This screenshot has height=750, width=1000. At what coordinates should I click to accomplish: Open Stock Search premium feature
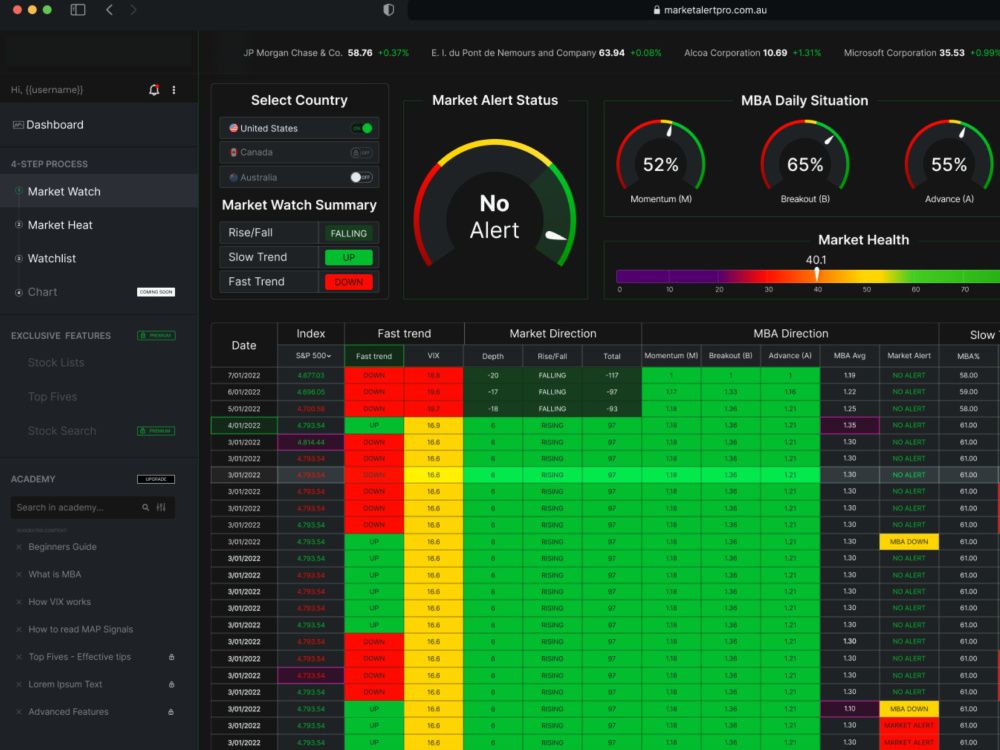coord(62,431)
